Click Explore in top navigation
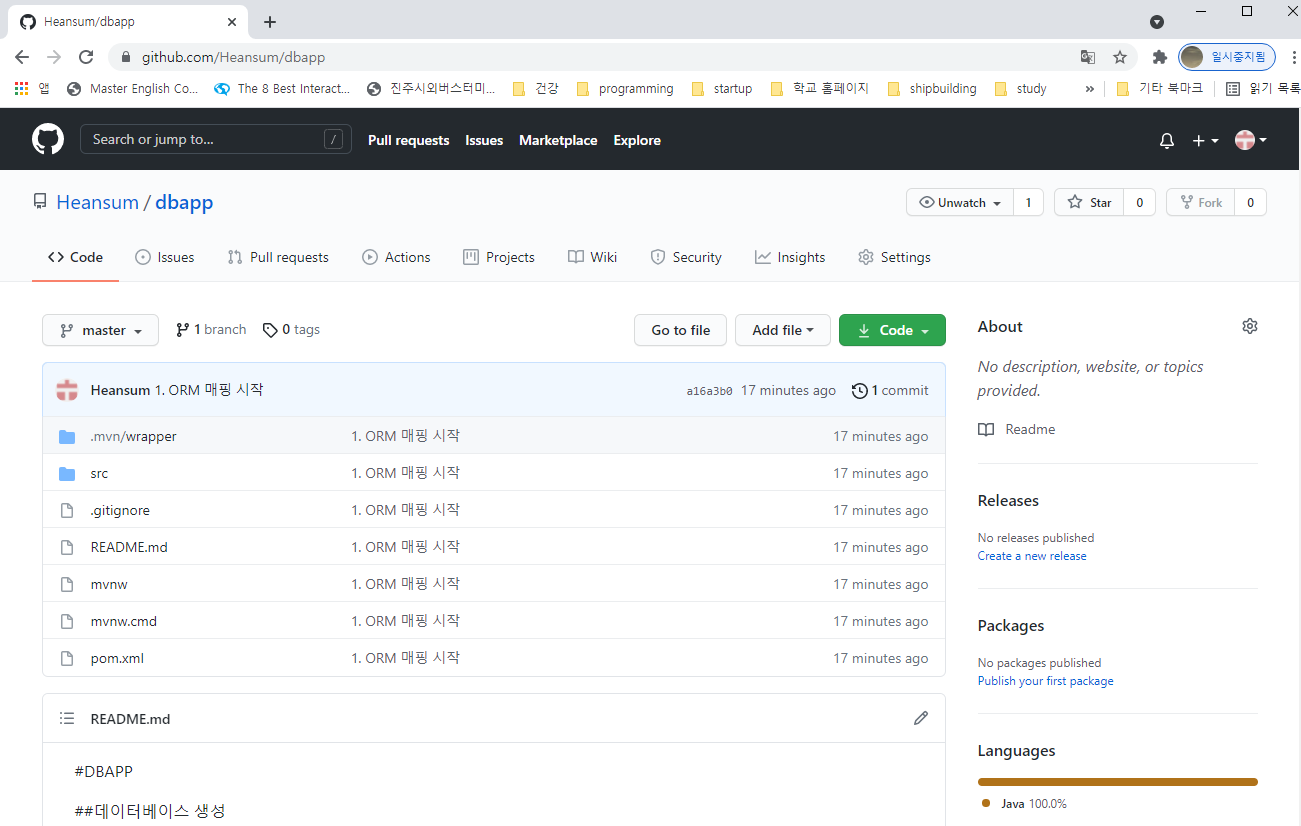This screenshot has width=1301, height=826. (637, 140)
